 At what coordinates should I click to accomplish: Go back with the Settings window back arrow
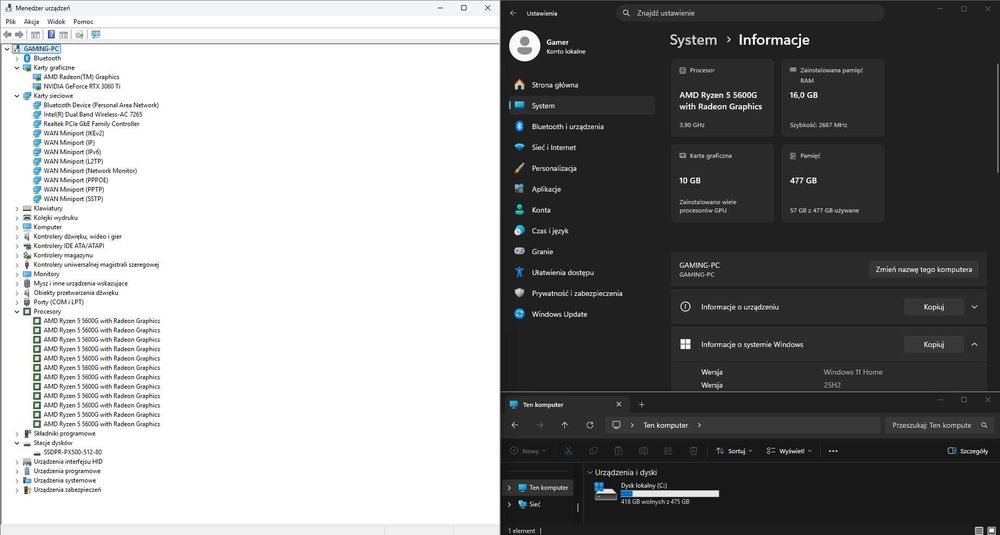[513, 13]
